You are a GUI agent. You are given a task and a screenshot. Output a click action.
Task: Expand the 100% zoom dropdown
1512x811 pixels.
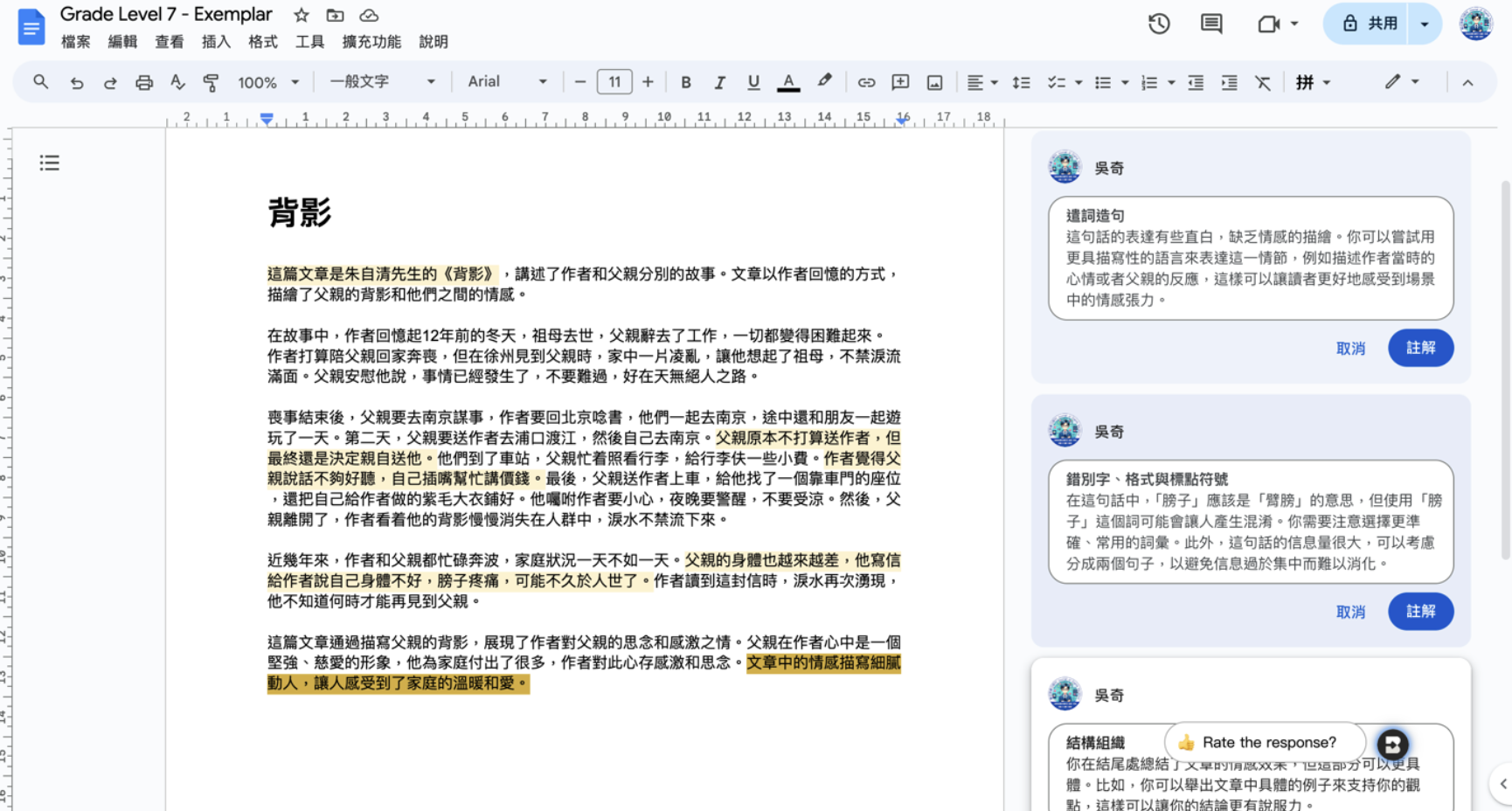(268, 82)
